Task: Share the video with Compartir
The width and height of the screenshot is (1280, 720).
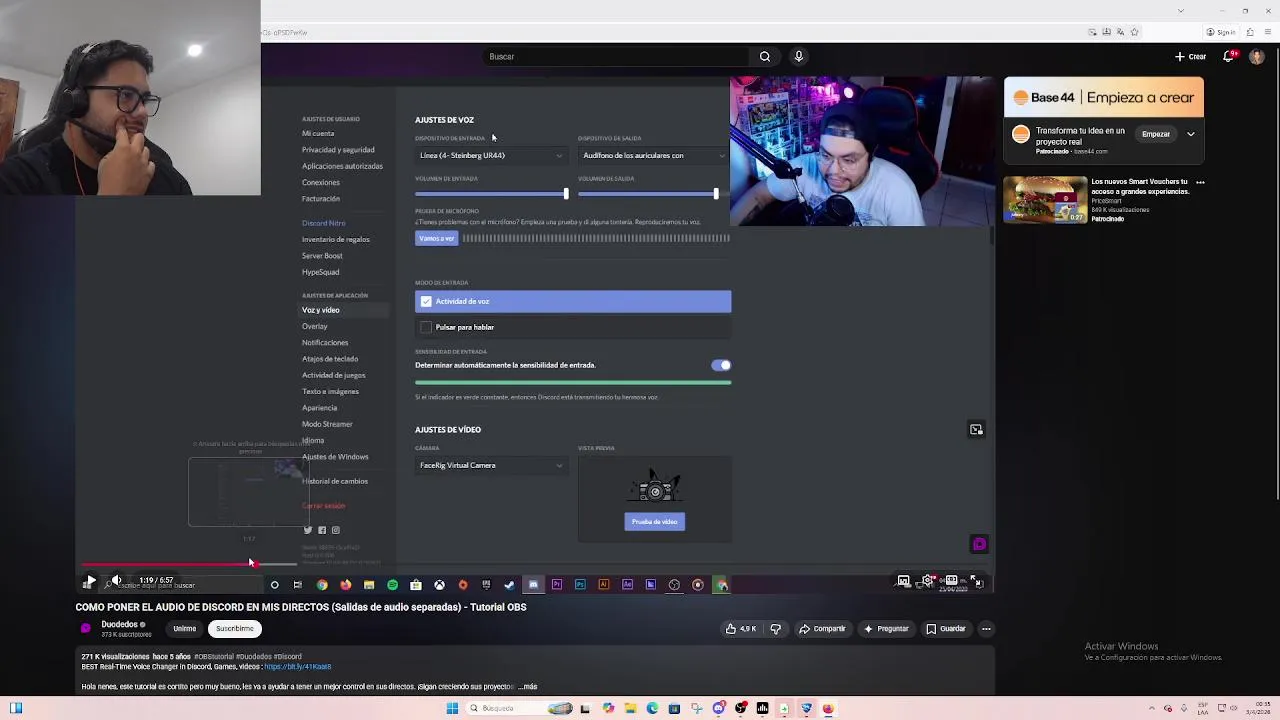Action: (822, 629)
